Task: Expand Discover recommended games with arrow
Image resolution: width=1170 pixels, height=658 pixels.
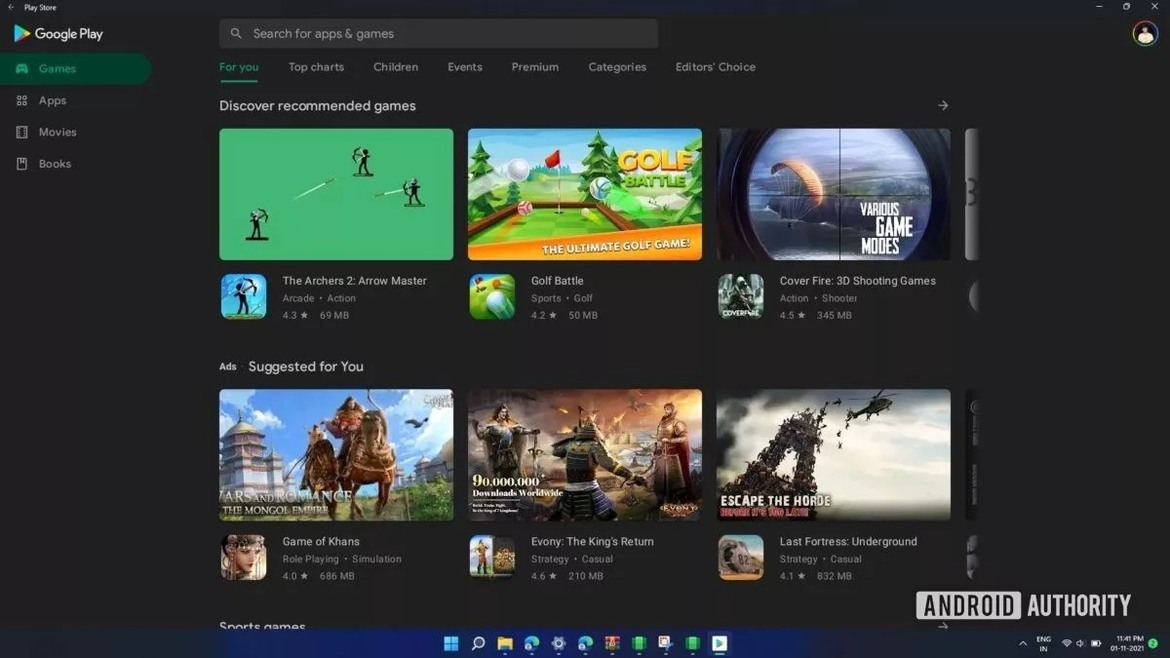Action: coord(943,106)
